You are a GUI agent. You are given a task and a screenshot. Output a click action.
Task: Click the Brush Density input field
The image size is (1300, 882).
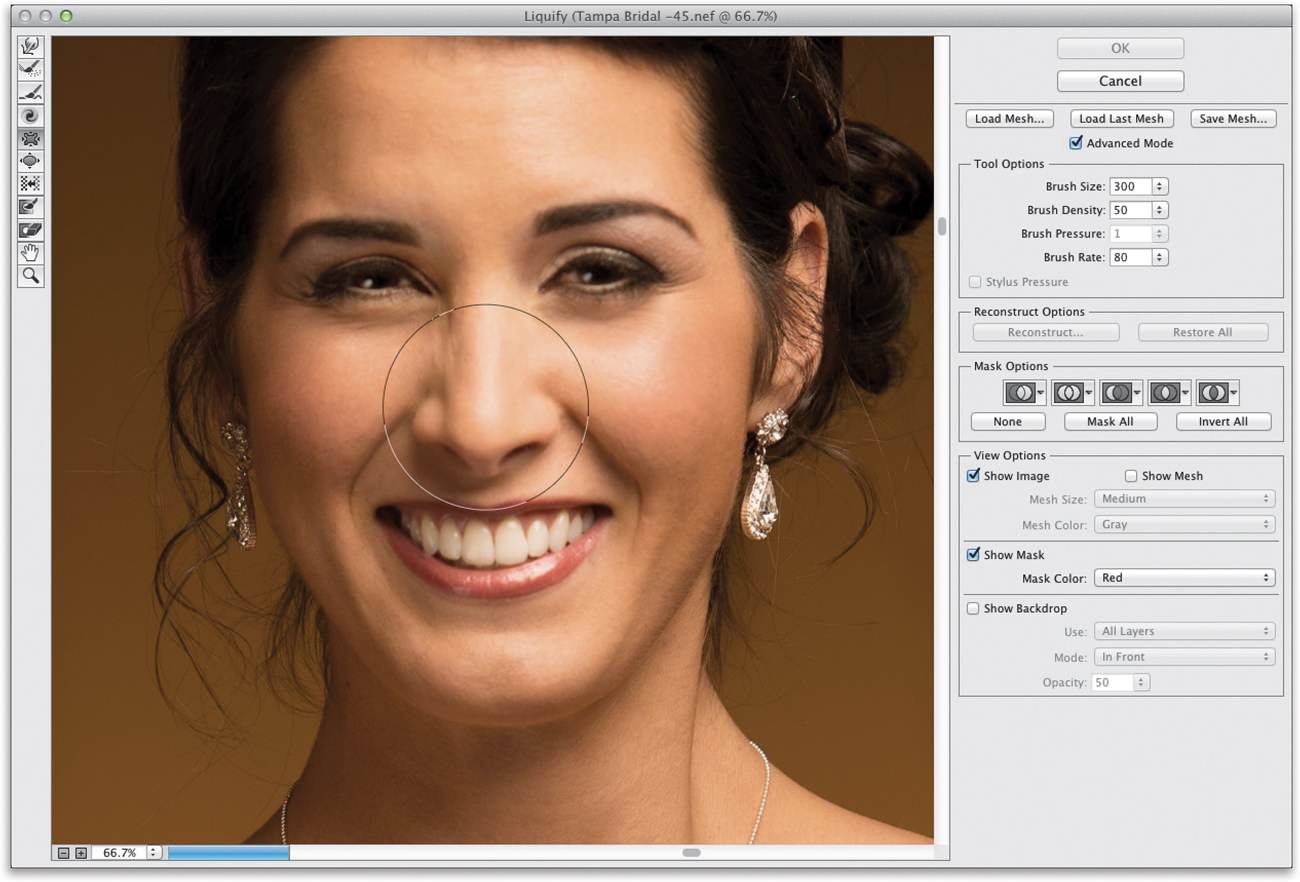[x=1131, y=210]
